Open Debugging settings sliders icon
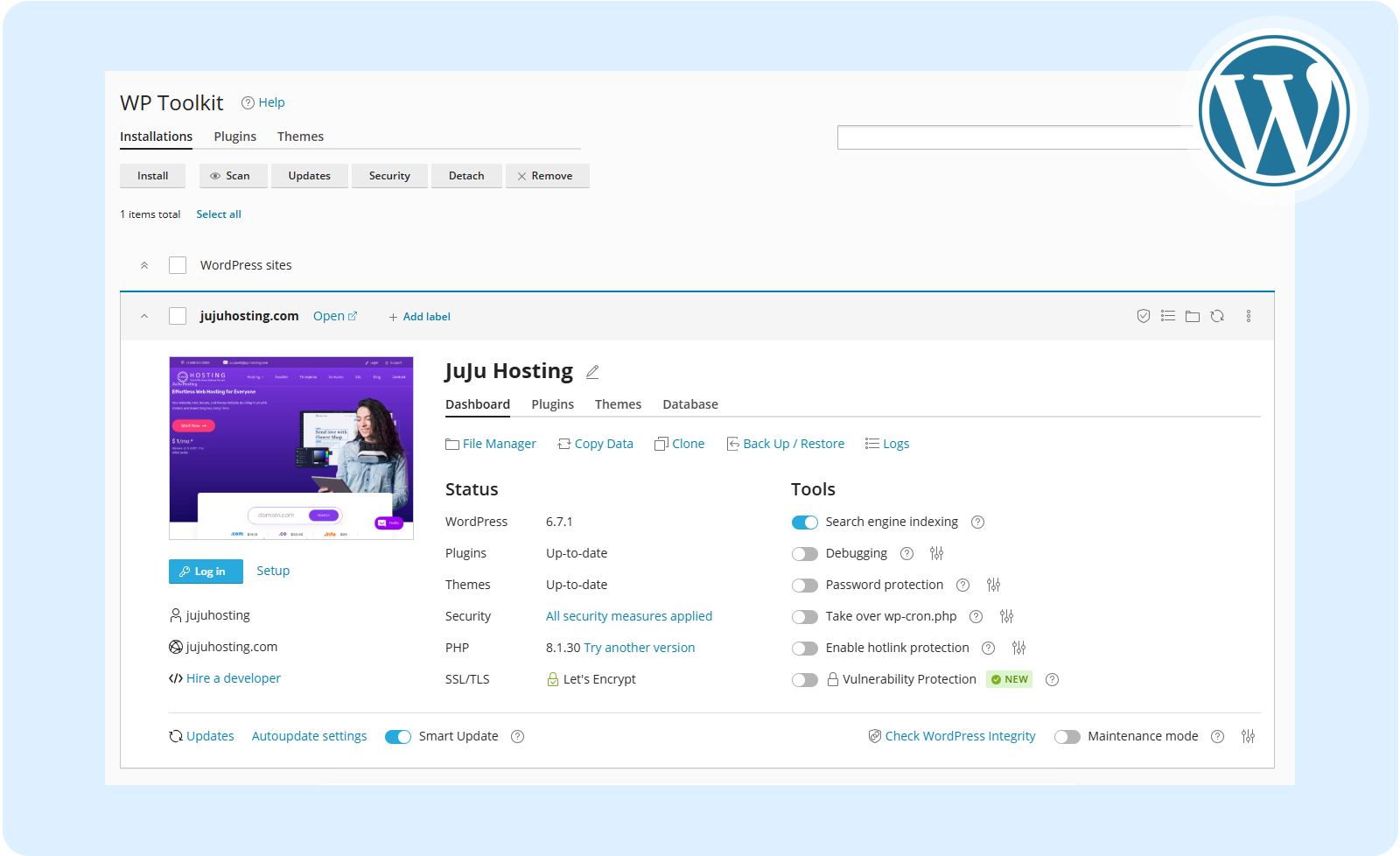Viewport: 1400px width, 856px height. pos(936,553)
